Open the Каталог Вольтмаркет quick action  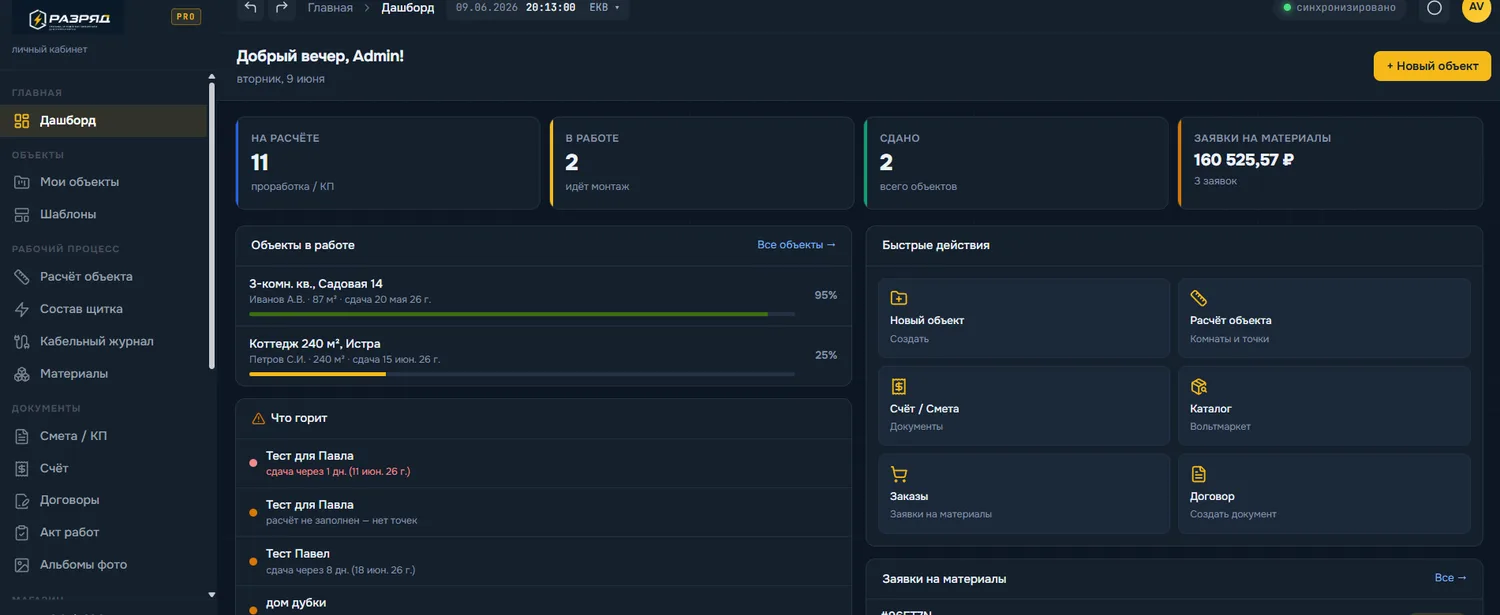point(1324,406)
